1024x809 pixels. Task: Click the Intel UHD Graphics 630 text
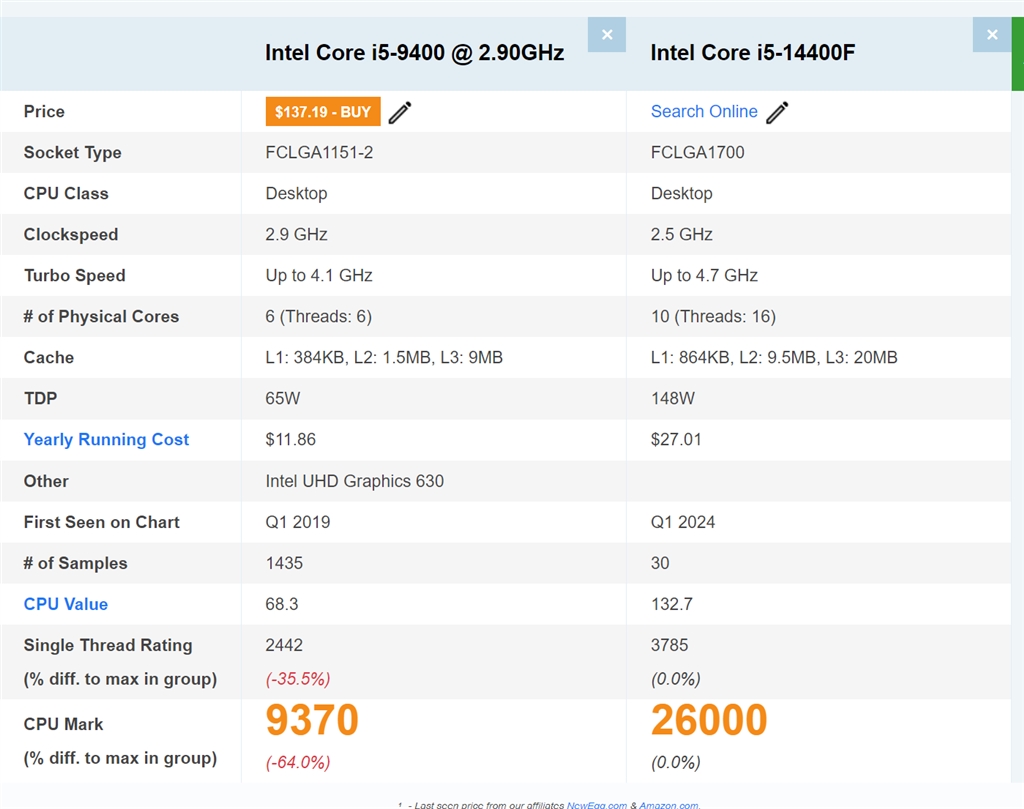(354, 481)
